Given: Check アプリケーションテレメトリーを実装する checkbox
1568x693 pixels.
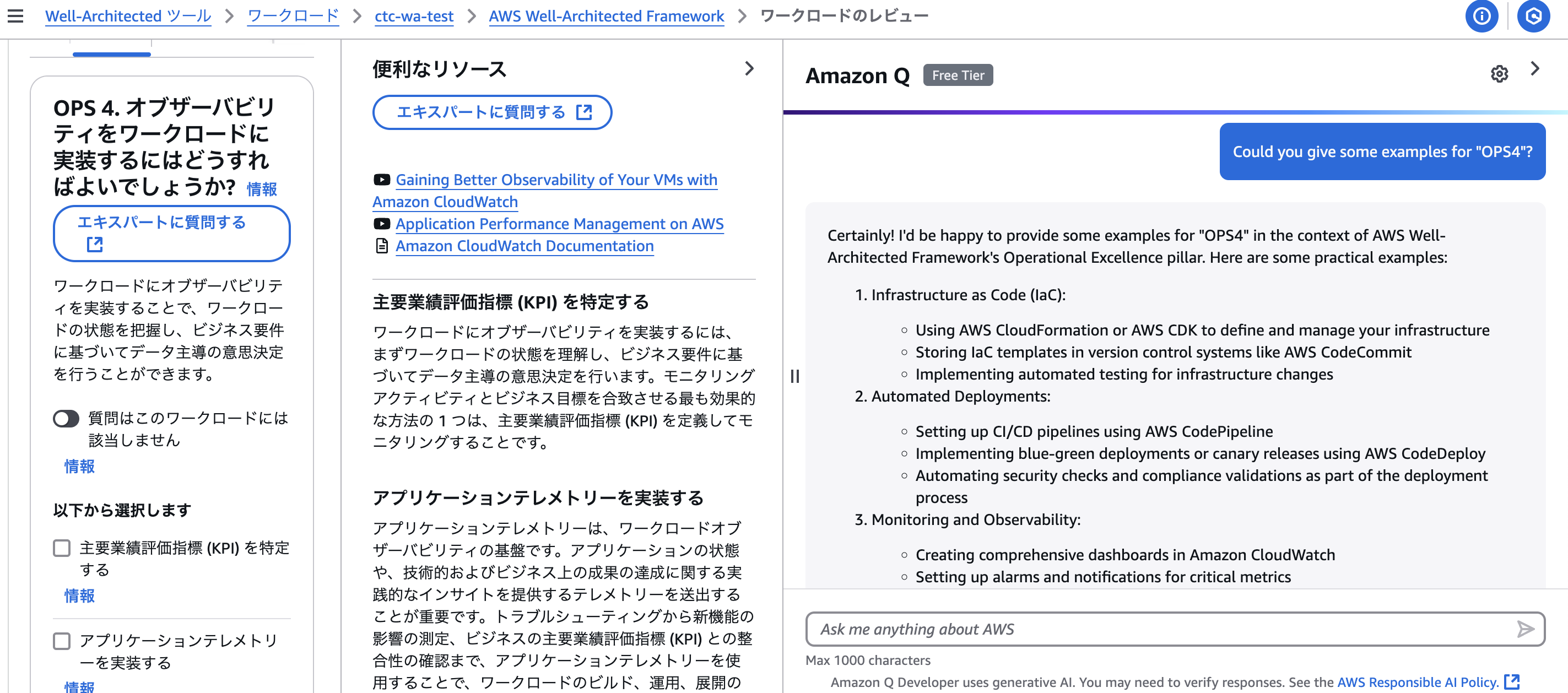Looking at the screenshot, I should [x=62, y=641].
